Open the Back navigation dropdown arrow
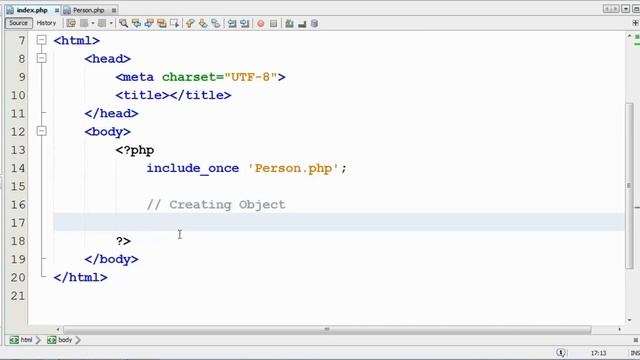Viewport: 640px width, 360px height. (93, 23)
